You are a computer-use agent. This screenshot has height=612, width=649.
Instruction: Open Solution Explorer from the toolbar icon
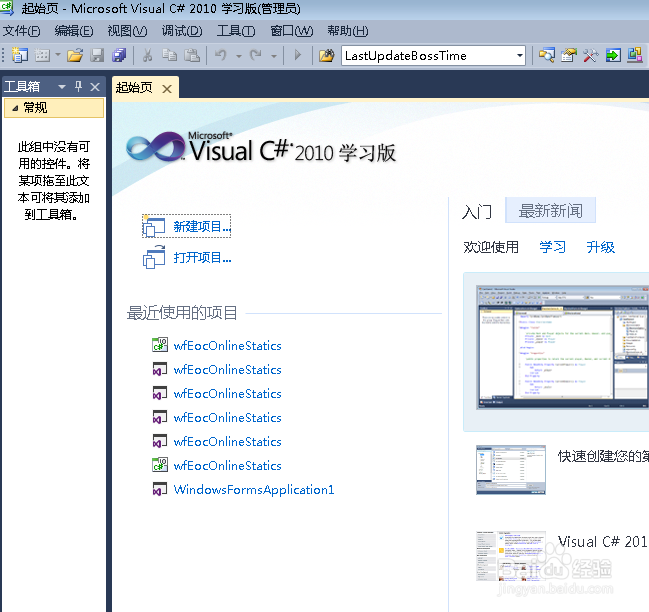click(547, 55)
